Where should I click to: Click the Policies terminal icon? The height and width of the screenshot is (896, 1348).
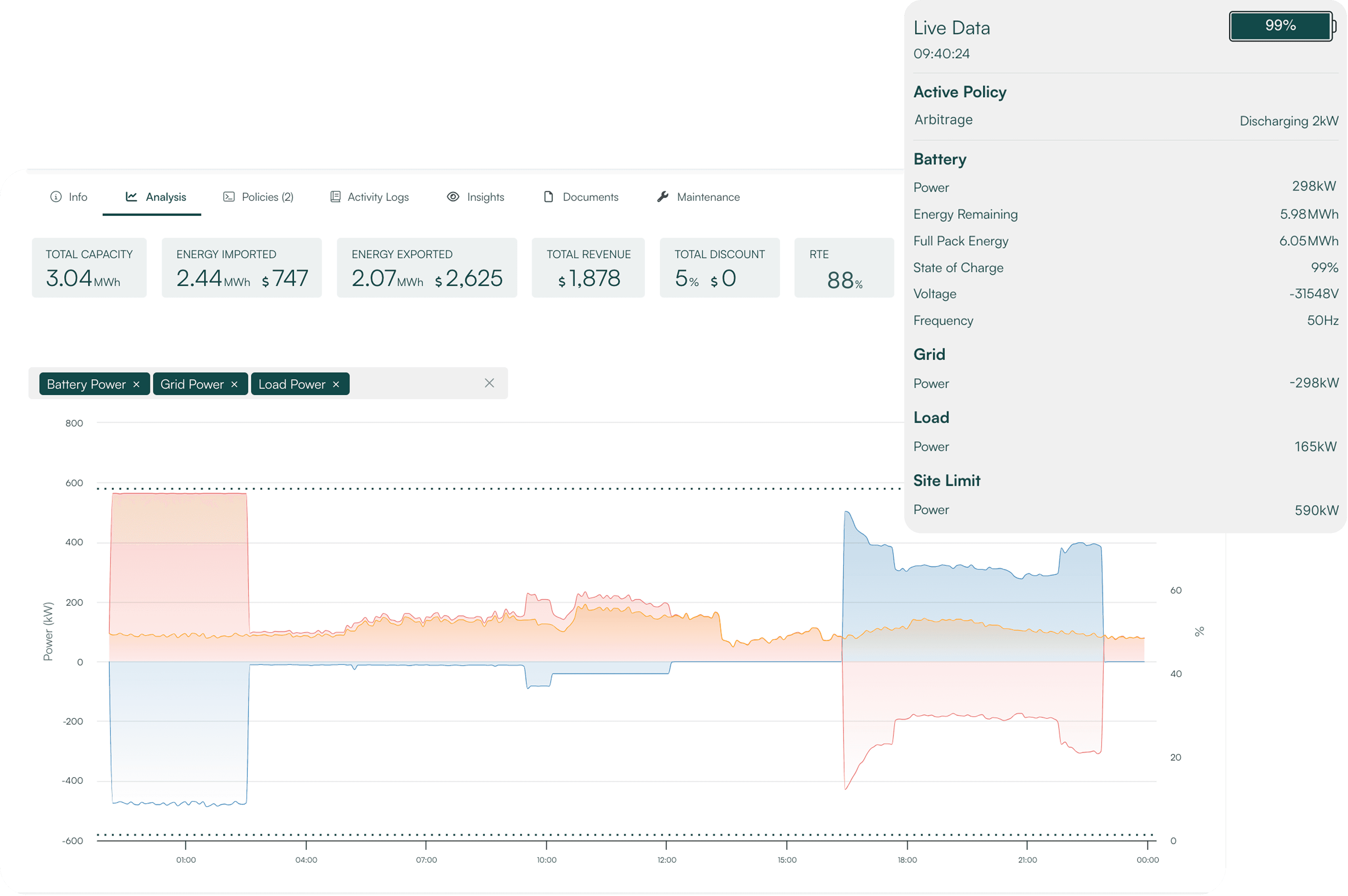coord(229,197)
